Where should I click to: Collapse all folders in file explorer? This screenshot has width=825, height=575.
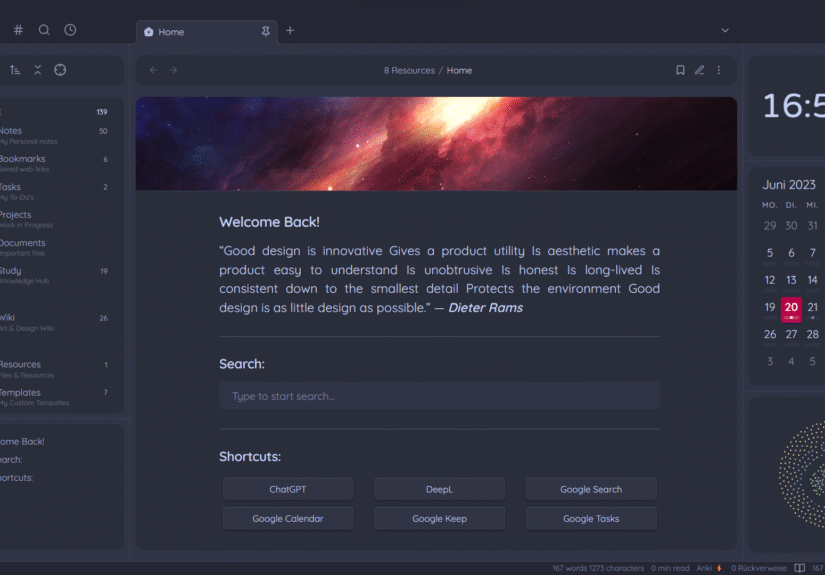(x=38, y=70)
